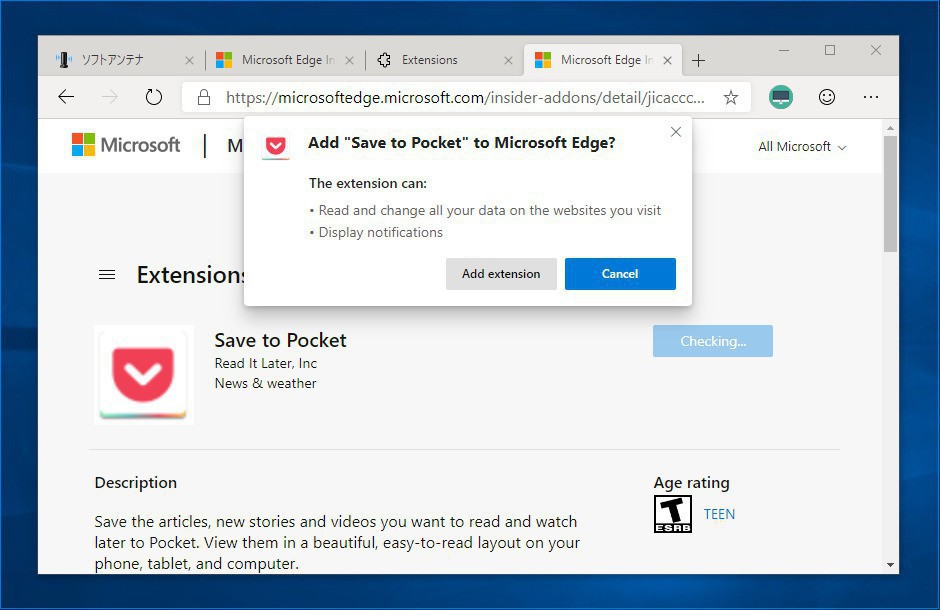Image resolution: width=940 pixels, height=610 pixels.
Task: Open the Settings and more ellipsis menu
Action: 870,96
